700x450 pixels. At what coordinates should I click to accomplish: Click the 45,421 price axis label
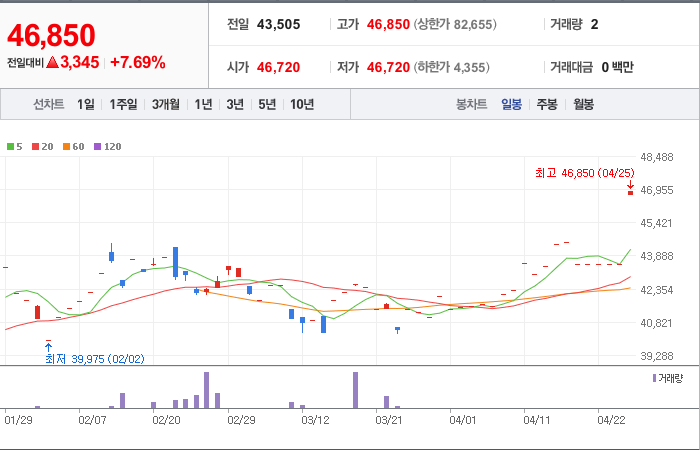click(656, 223)
